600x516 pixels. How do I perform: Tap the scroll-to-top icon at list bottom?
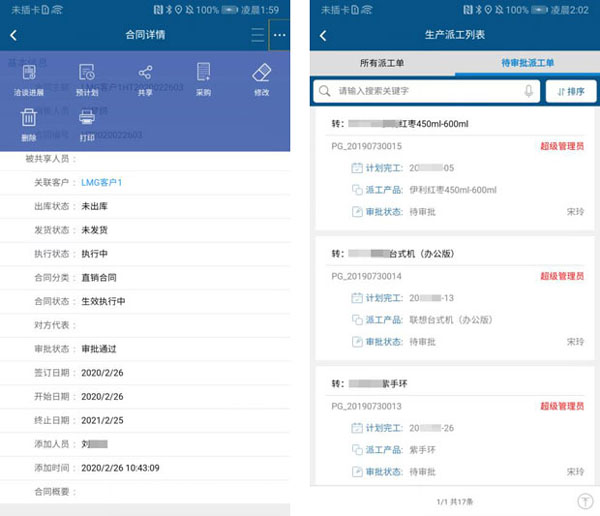(x=585, y=500)
